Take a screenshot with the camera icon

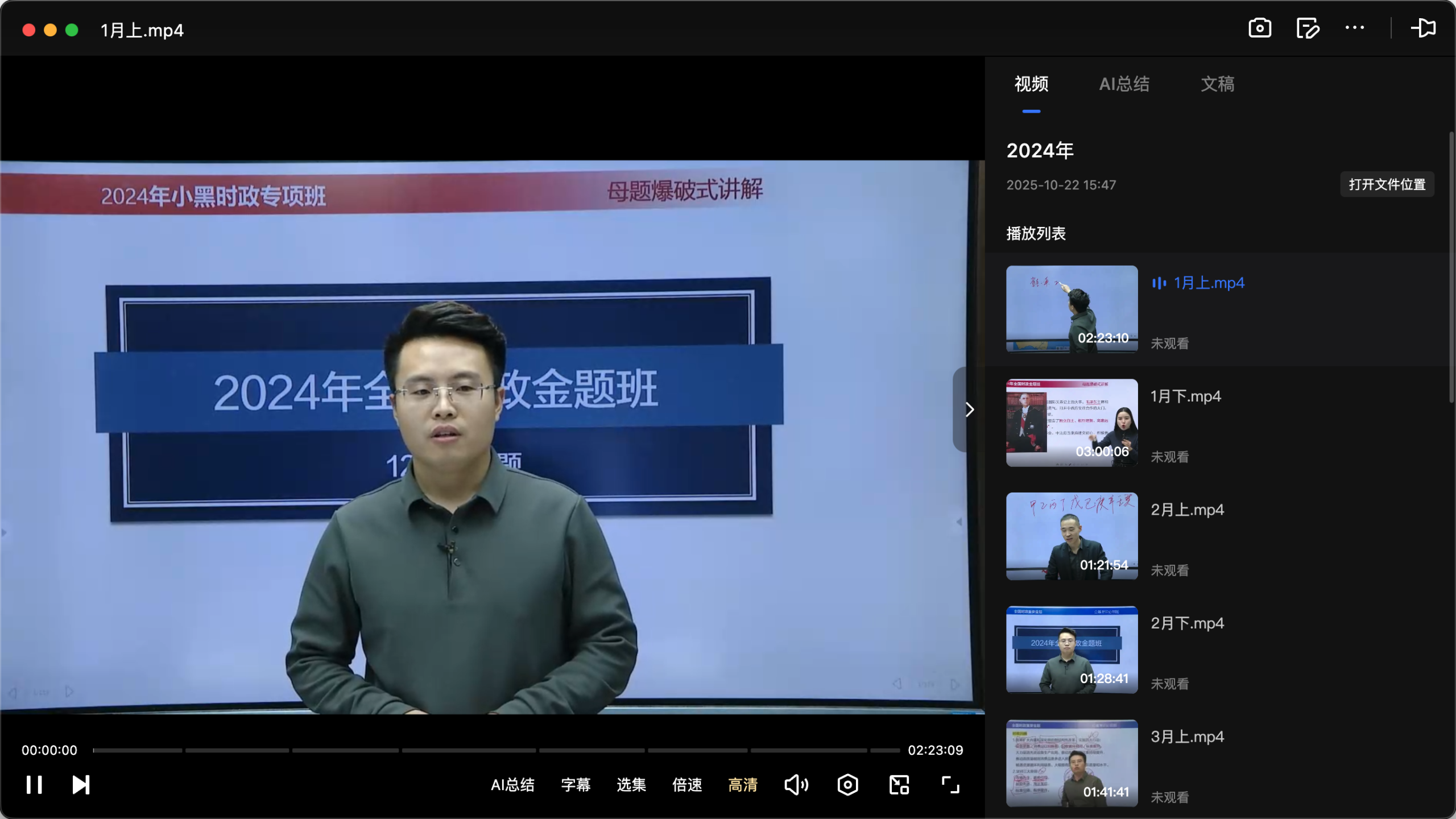1259,28
